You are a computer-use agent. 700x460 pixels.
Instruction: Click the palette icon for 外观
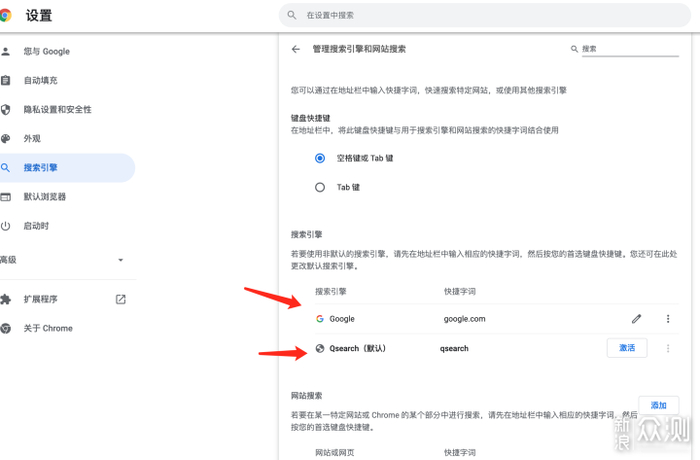(x=5, y=138)
